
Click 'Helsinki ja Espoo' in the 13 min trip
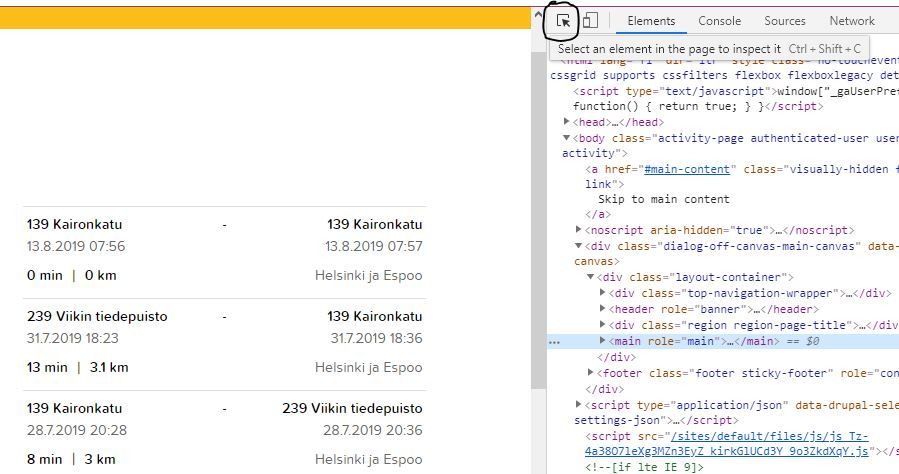(369, 367)
